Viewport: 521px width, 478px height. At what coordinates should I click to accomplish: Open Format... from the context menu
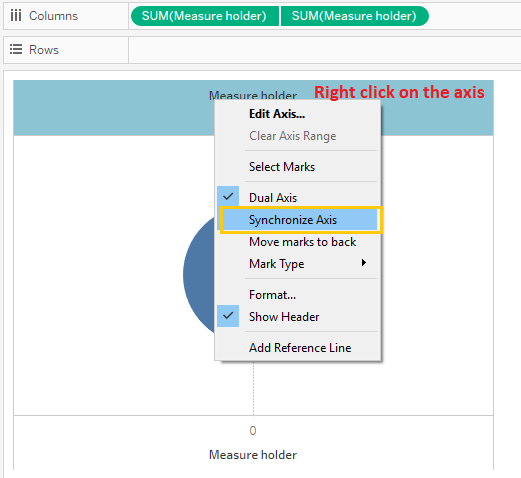(x=272, y=295)
